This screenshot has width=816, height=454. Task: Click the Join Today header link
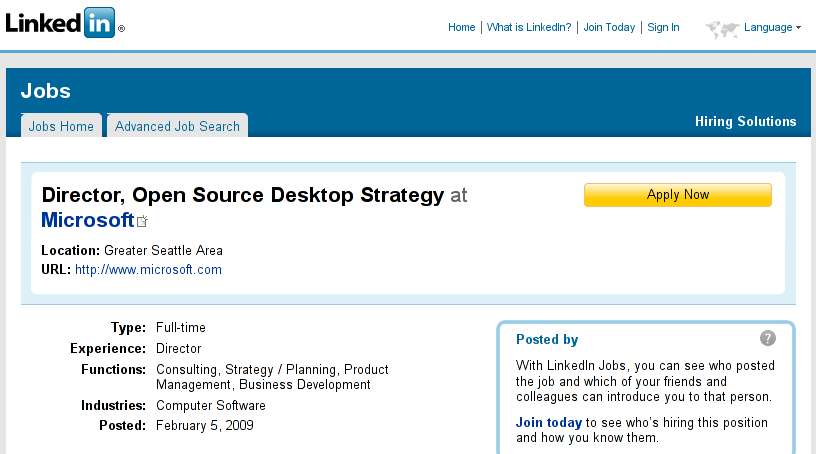coord(609,28)
